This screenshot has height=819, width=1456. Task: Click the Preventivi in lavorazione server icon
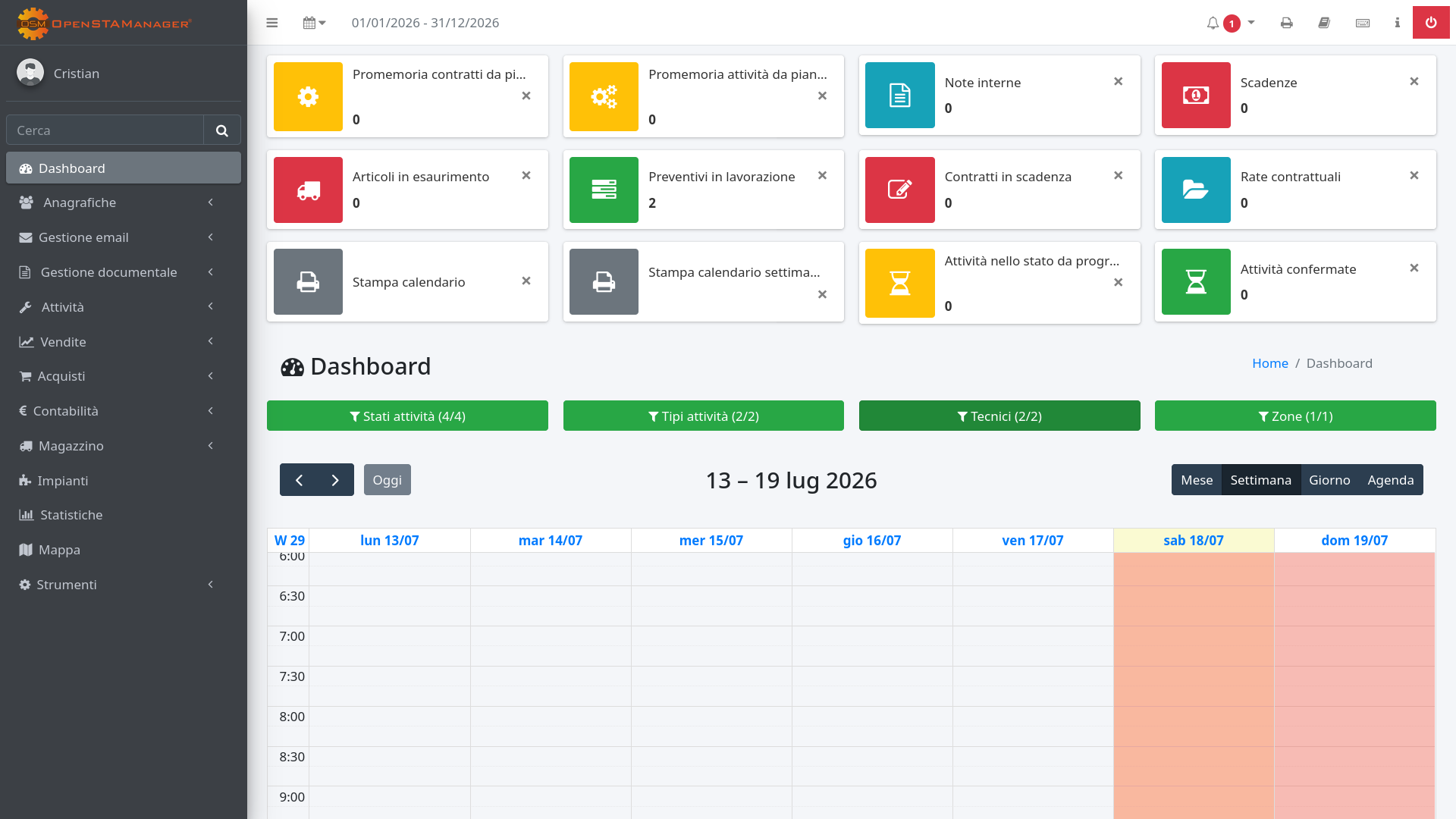point(604,190)
